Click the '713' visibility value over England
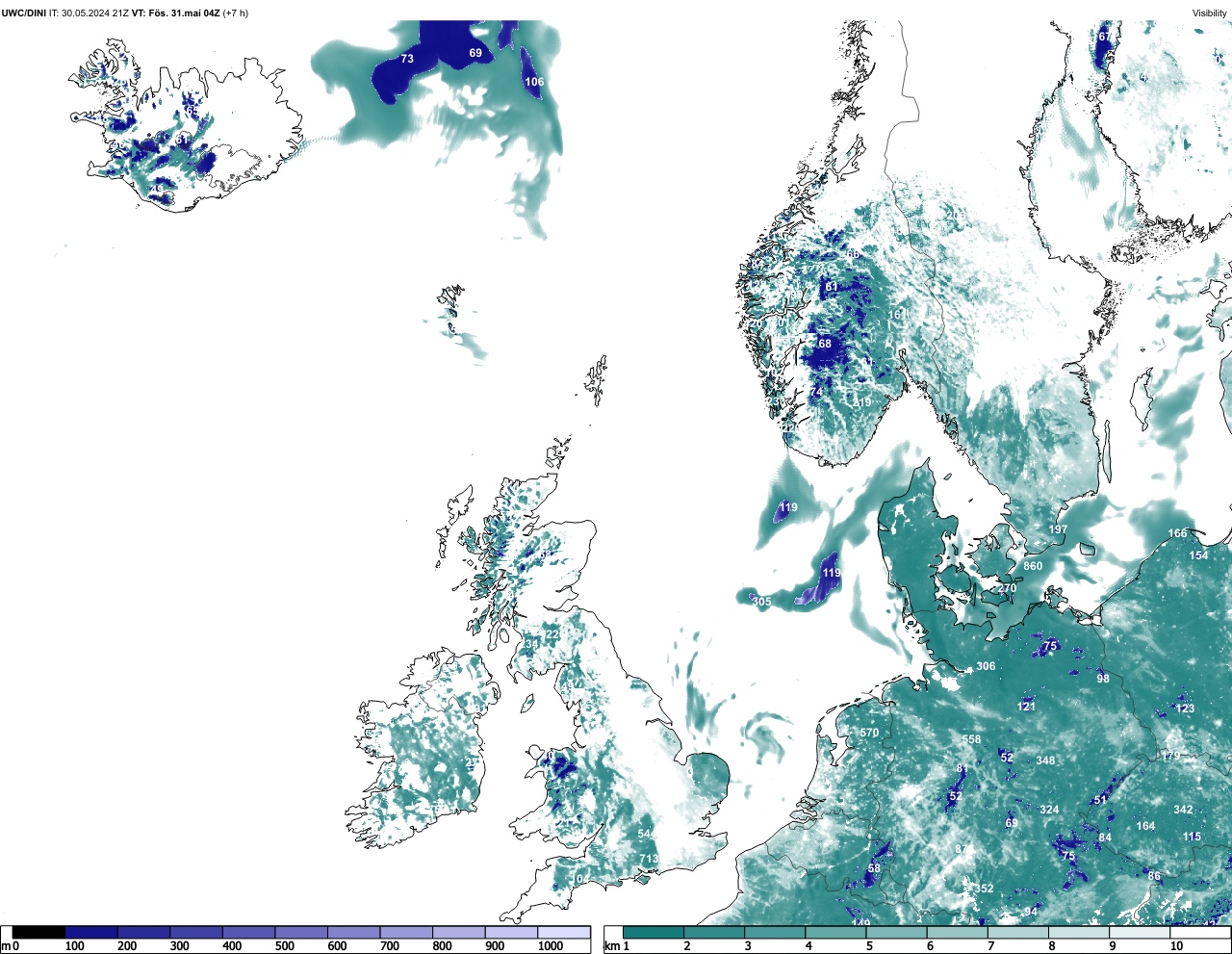The width and height of the screenshot is (1232, 954). pyautogui.click(x=649, y=859)
